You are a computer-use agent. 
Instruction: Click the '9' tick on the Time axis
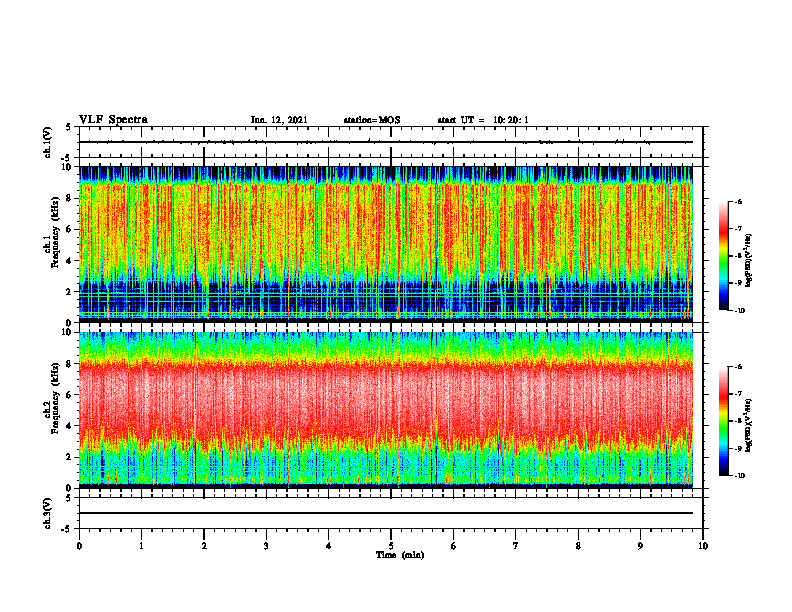point(640,546)
